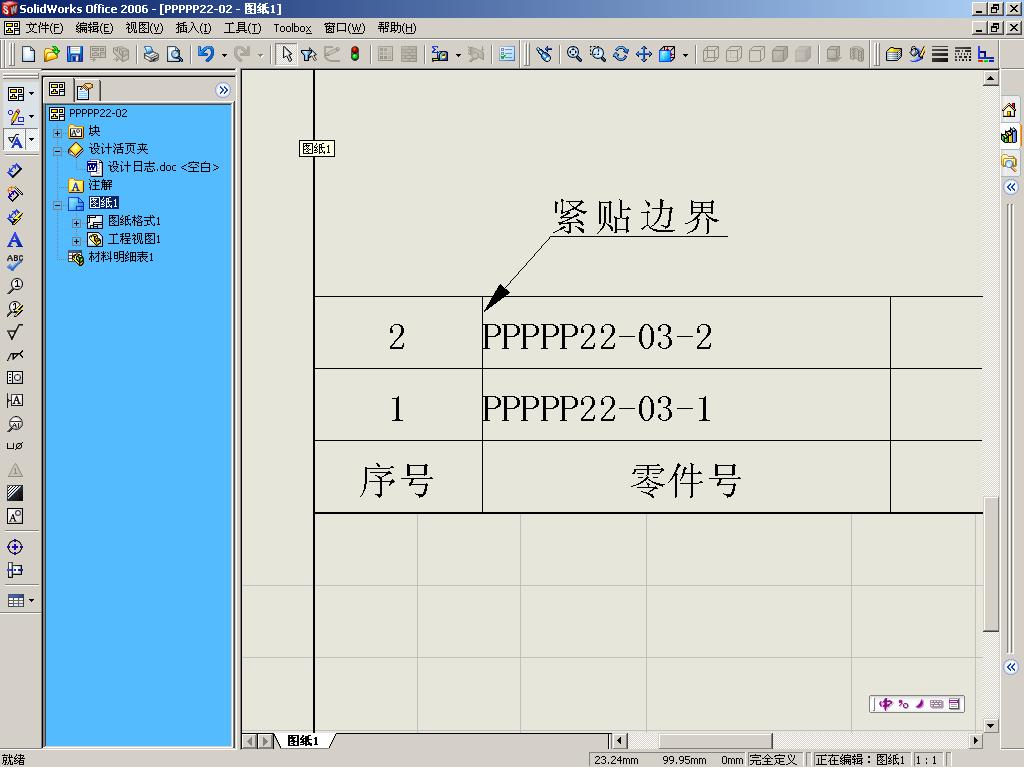Expand the 工程视图1 tree node
Image resolution: width=1024 pixels, height=768 pixels.
tap(76, 240)
